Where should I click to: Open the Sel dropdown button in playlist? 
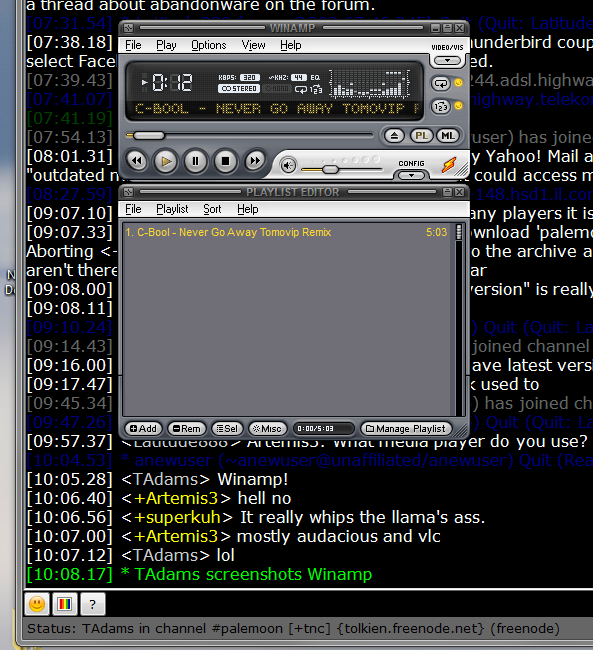pyautogui.click(x=227, y=429)
